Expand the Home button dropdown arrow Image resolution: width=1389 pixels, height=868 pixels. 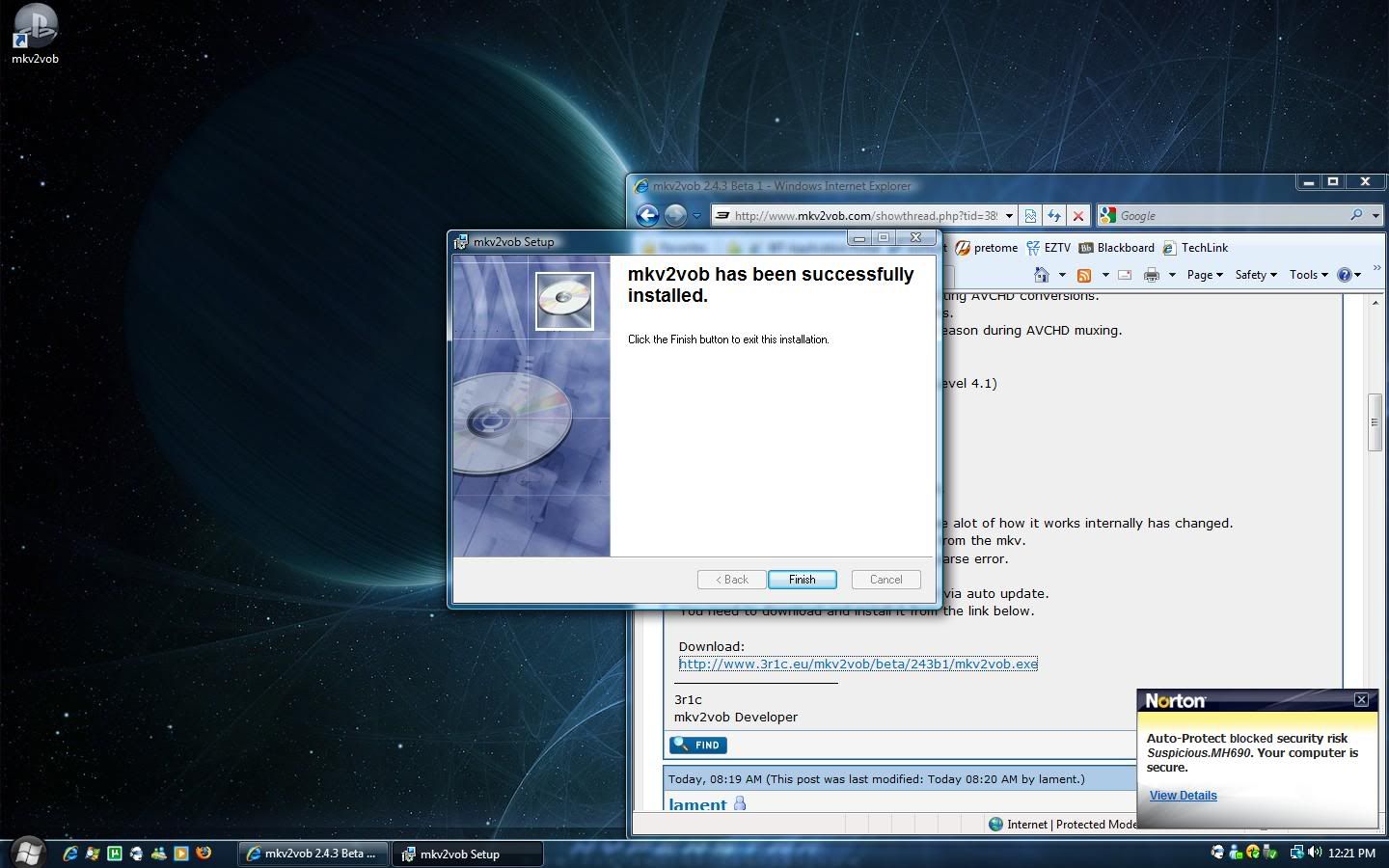pyautogui.click(x=1062, y=275)
